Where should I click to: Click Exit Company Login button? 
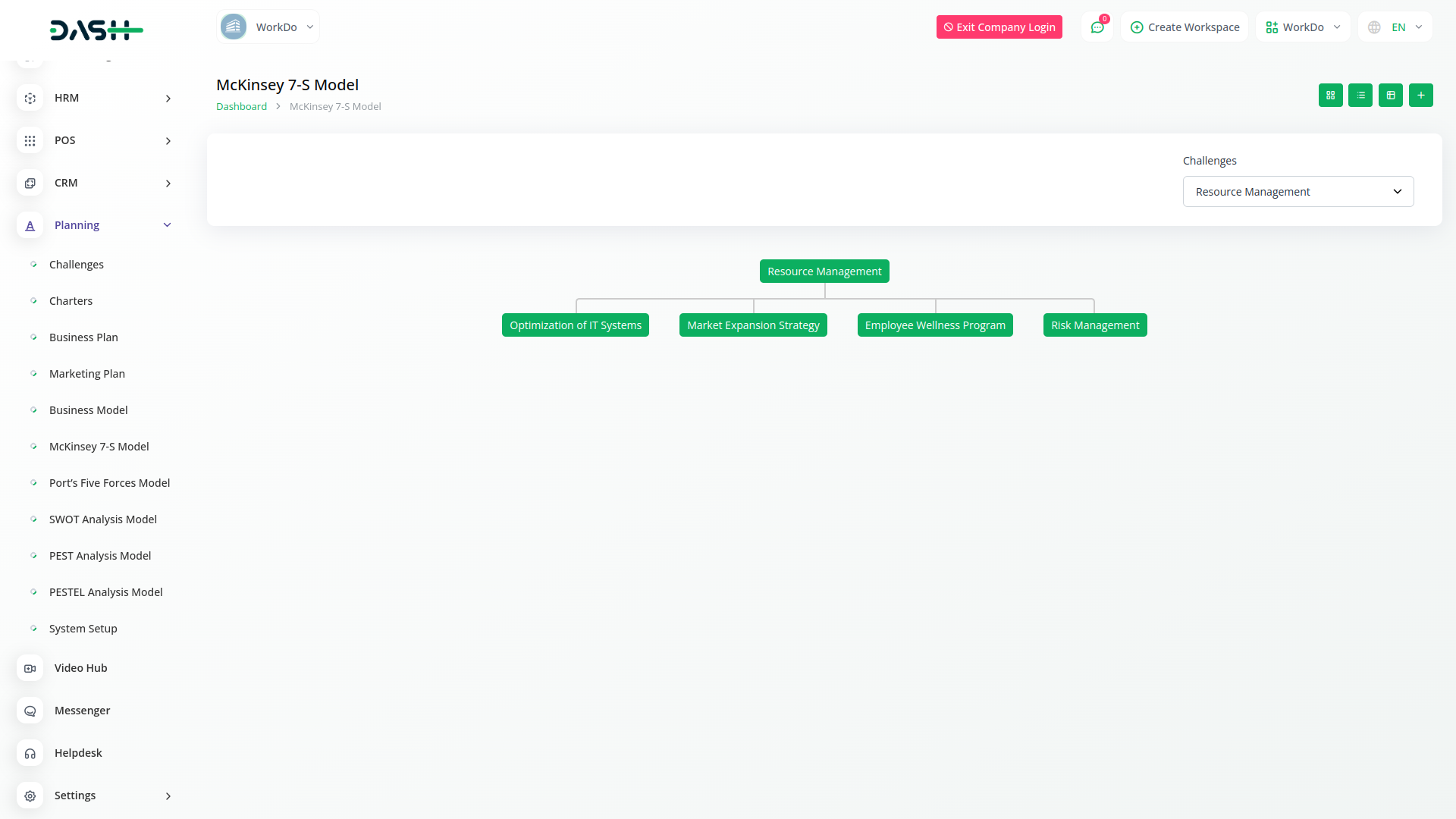(x=999, y=27)
